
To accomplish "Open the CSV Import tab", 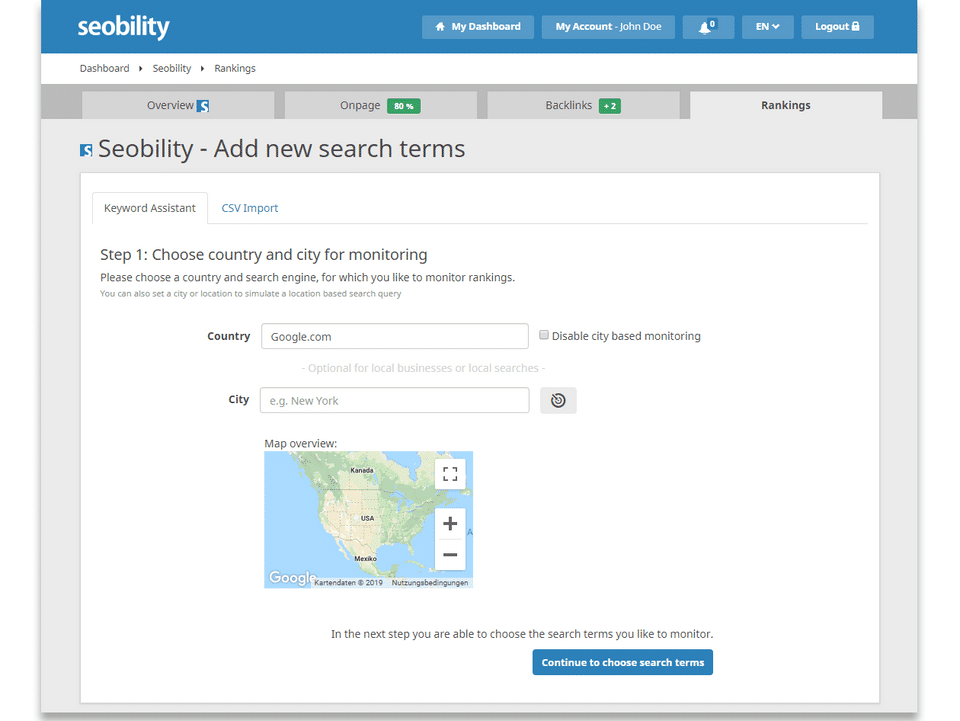I will [250, 208].
